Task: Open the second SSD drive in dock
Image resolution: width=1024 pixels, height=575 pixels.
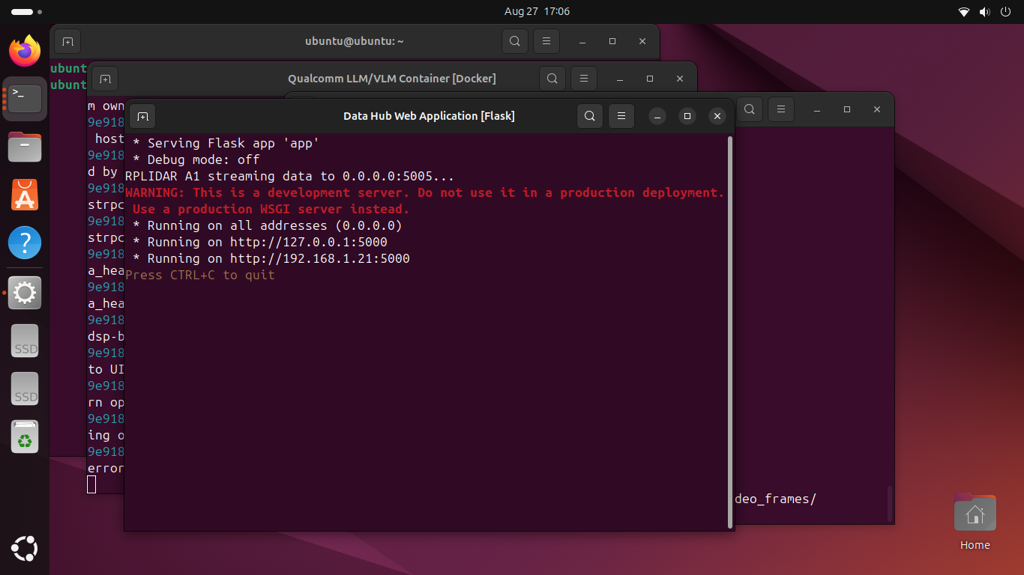Action: 25,389
